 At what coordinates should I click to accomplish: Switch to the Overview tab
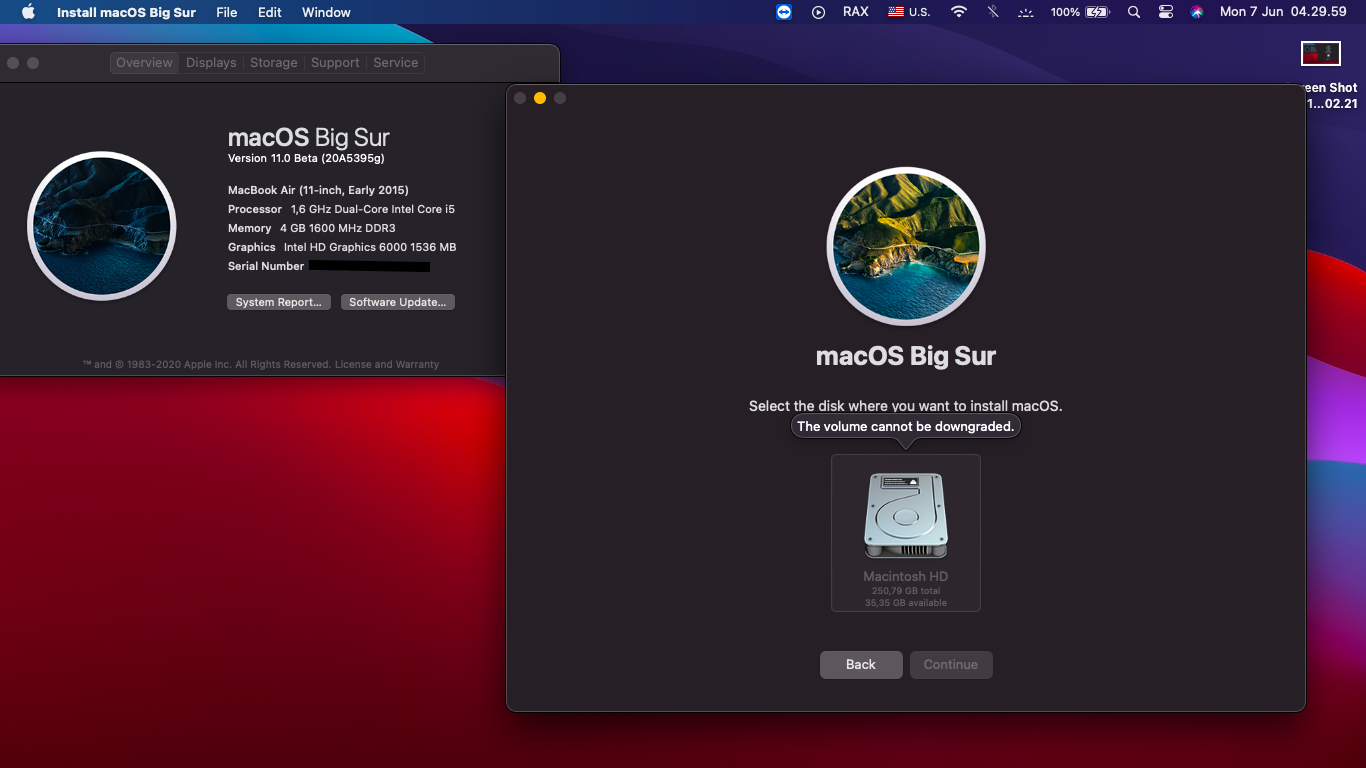(x=144, y=62)
